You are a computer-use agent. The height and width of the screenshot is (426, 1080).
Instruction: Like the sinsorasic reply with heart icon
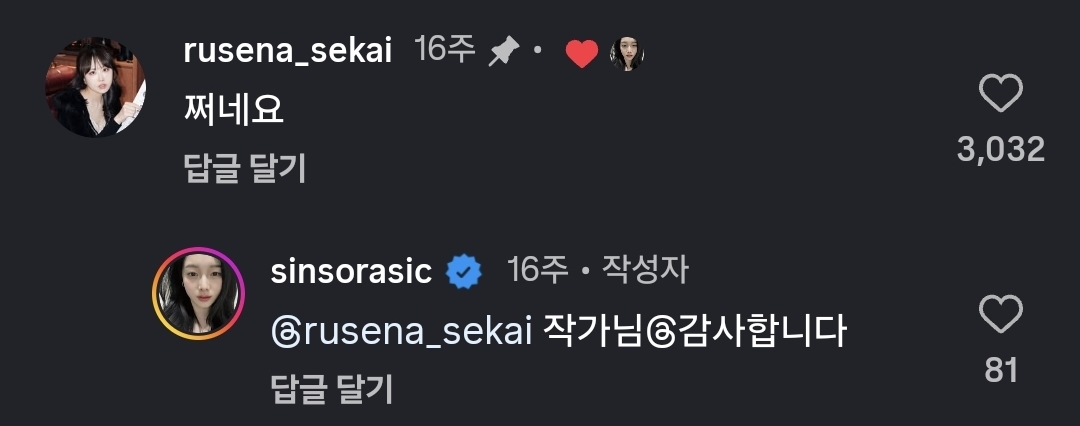[1000, 315]
